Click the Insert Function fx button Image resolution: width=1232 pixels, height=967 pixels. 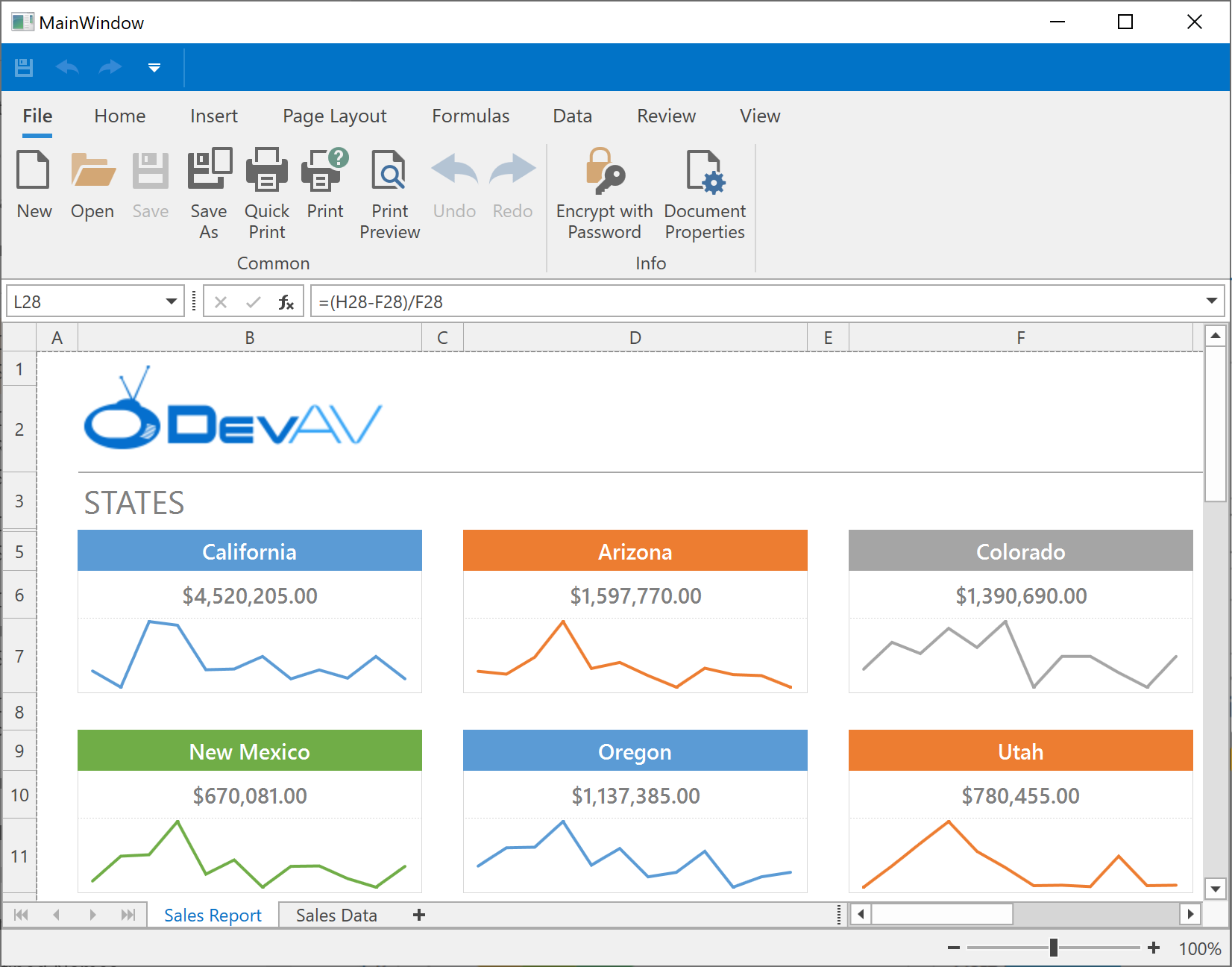click(x=286, y=302)
